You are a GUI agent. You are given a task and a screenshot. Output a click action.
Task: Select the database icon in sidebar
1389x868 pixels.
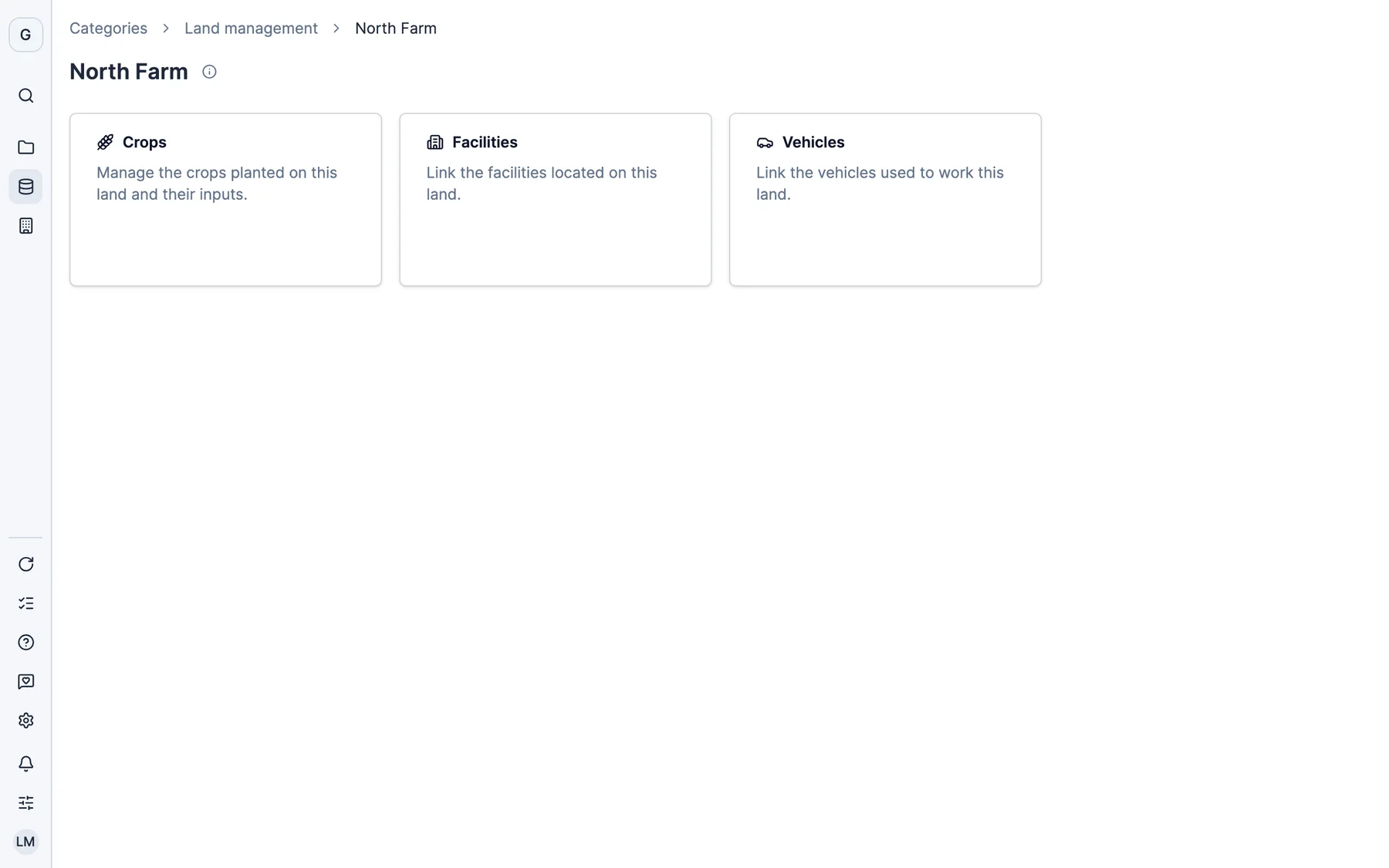(x=25, y=187)
